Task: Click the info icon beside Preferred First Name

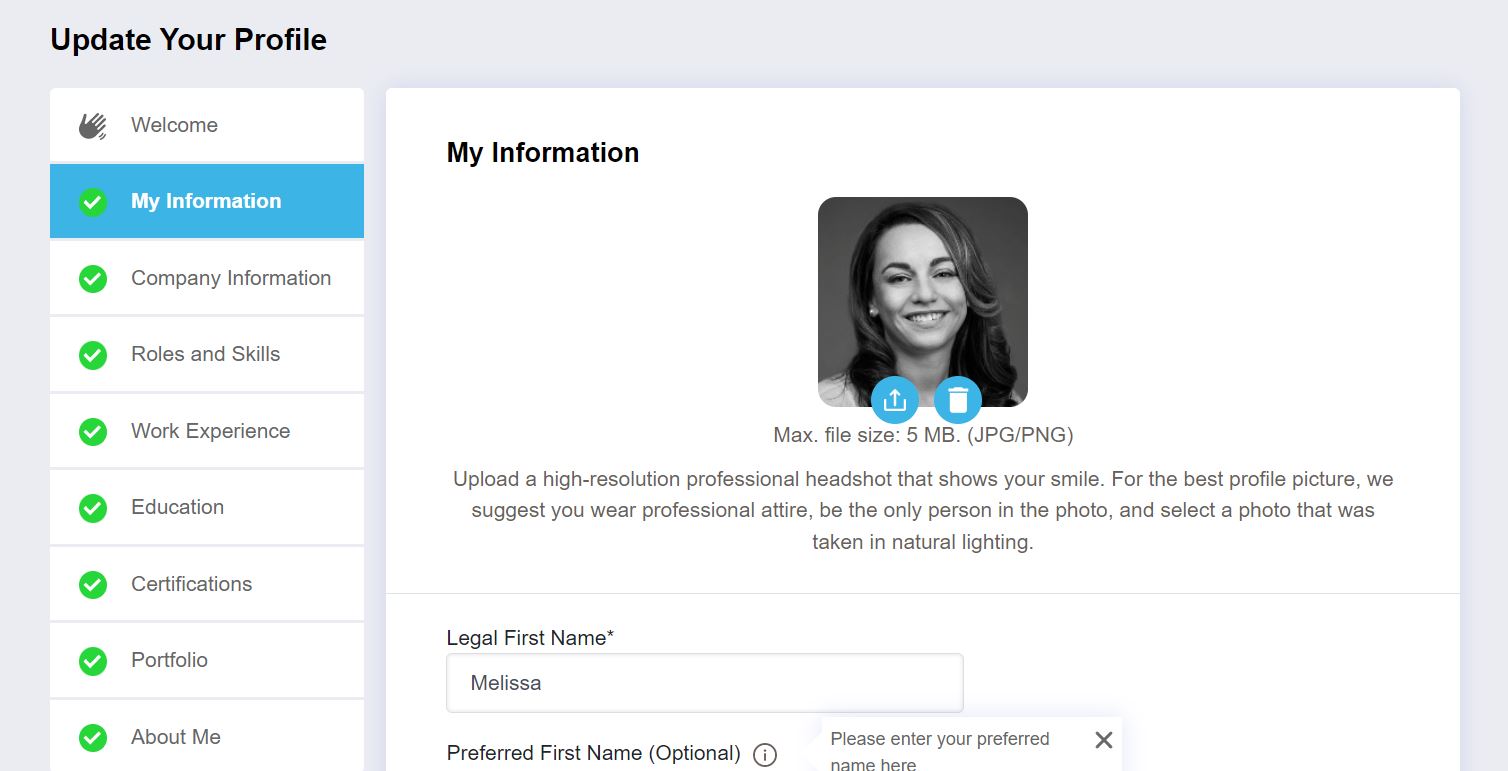Action: (x=764, y=756)
